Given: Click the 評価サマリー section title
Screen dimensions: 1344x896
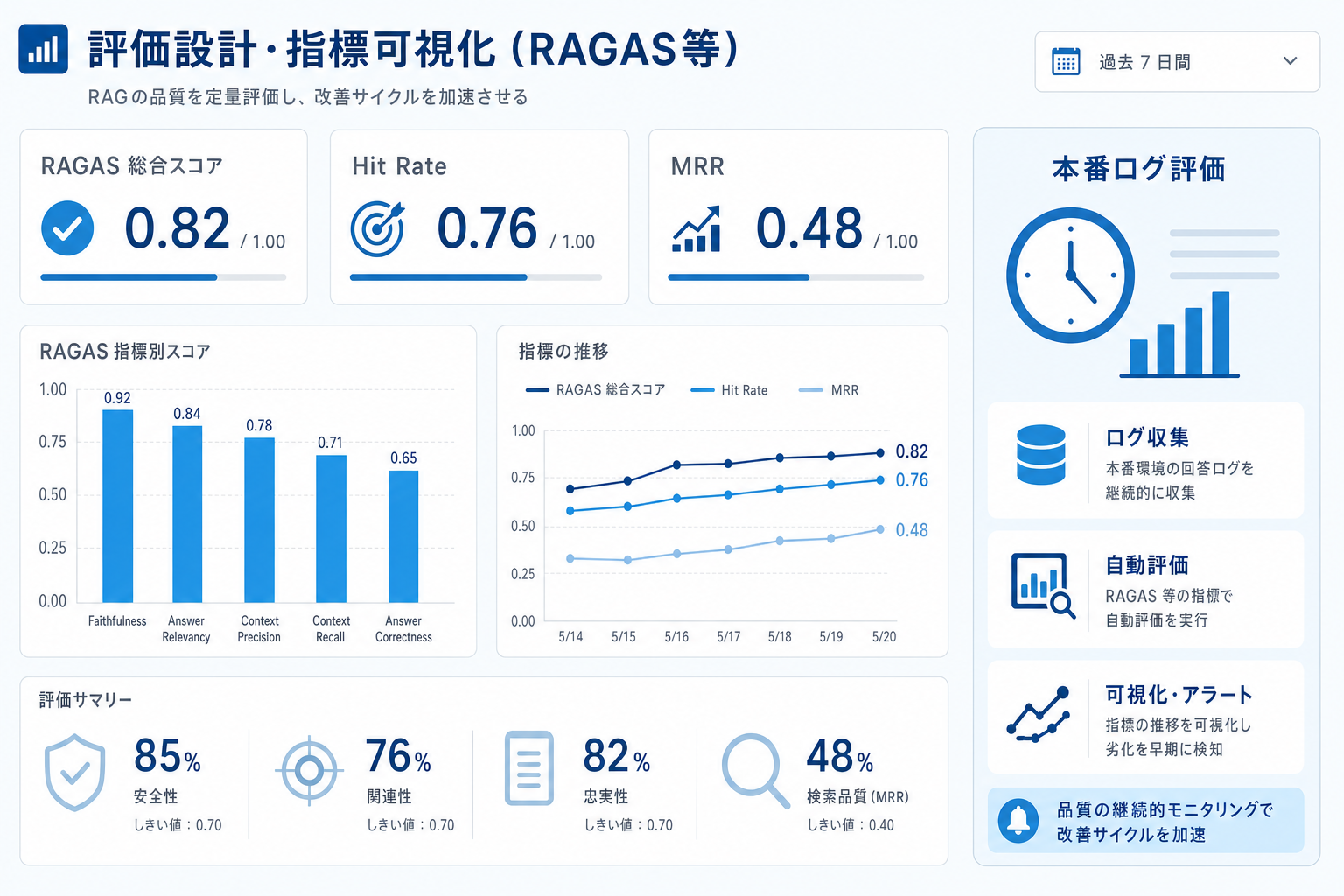Looking at the screenshot, I should point(86,700).
